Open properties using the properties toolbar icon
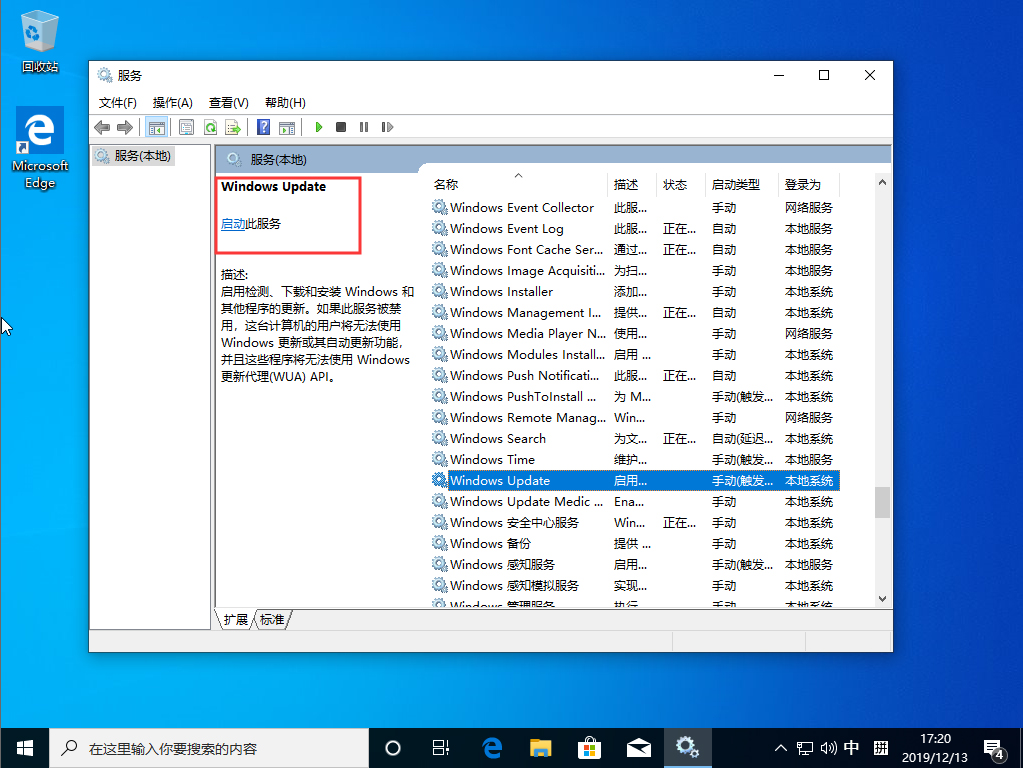 click(186, 127)
